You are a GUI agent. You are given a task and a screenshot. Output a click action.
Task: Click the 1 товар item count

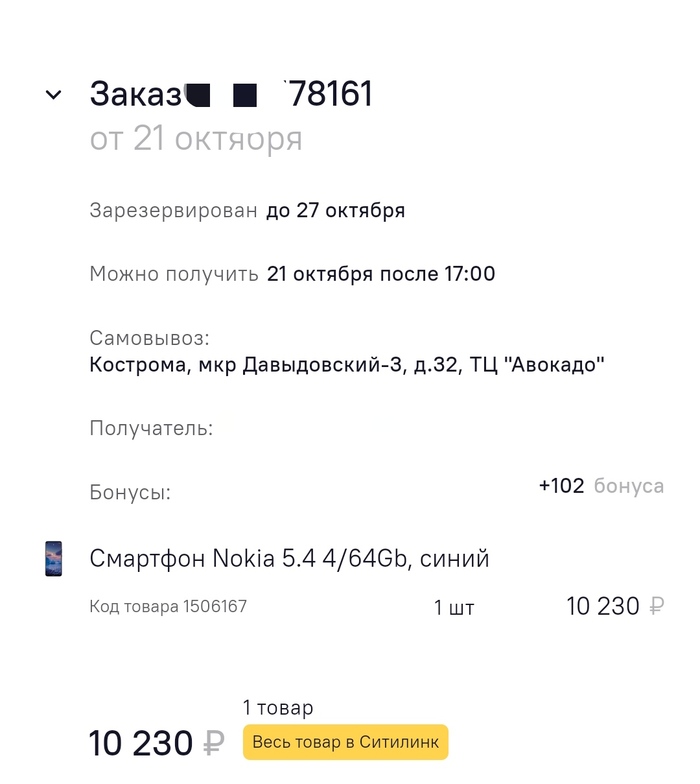[x=278, y=708]
